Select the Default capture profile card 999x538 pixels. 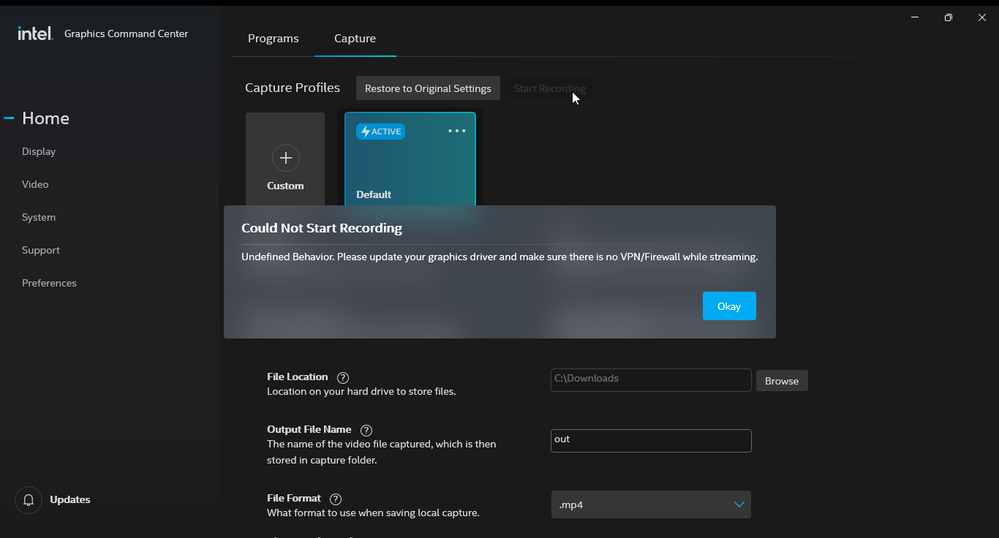pyautogui.click(x=410, y=159)
